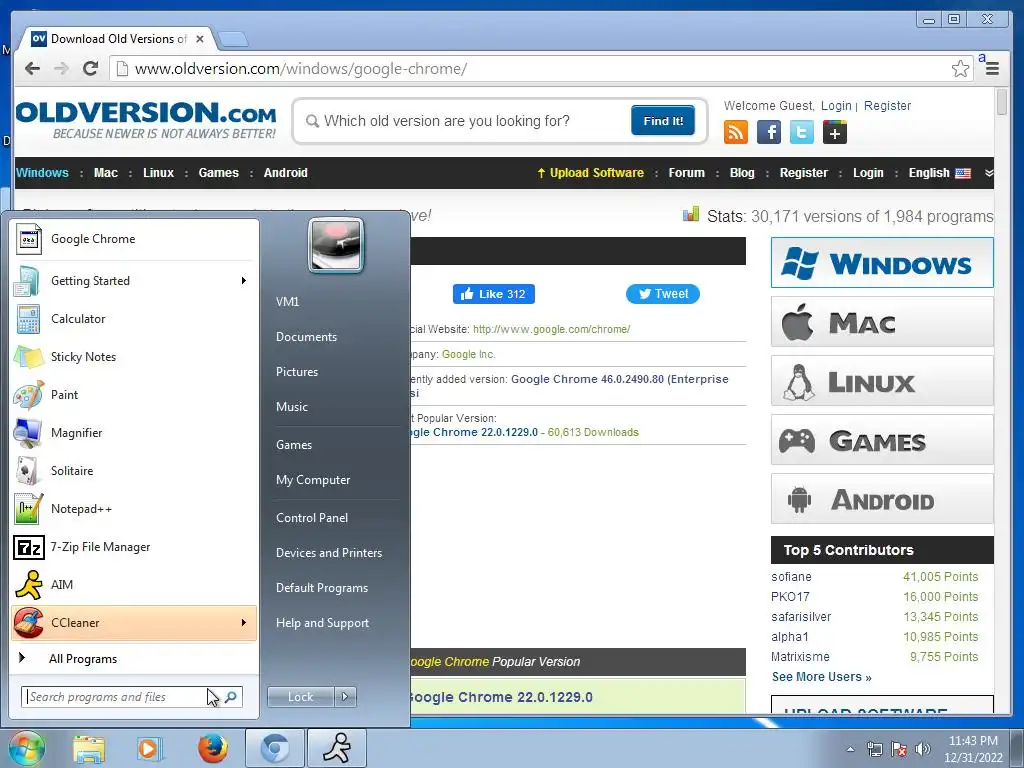1024x768 pixels.
Task: Click the page vertical scrollbar thumb
Action: coord(1002,103)
